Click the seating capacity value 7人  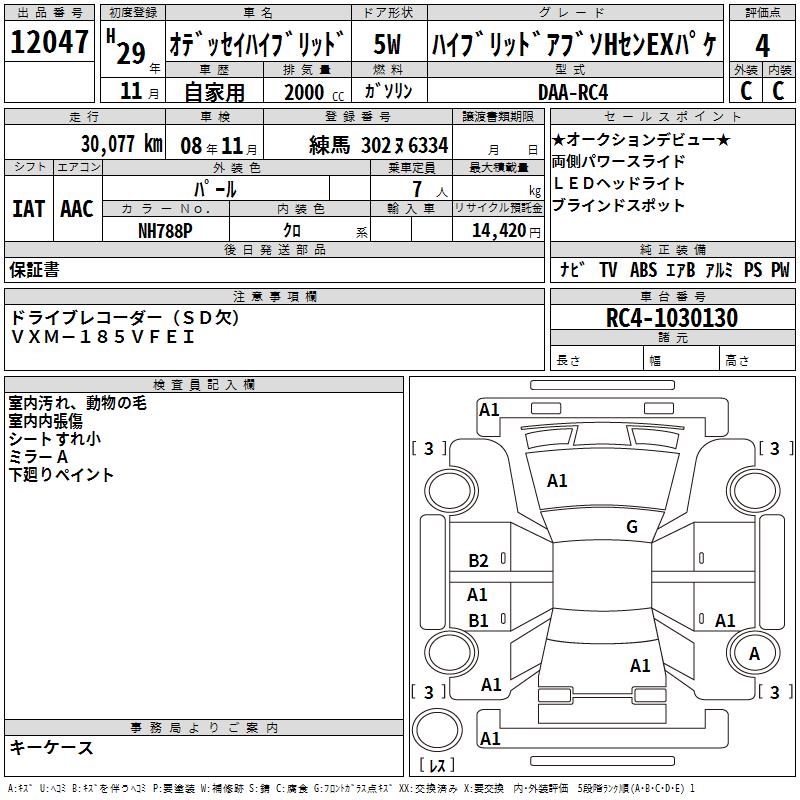click(x=430, y=189)
